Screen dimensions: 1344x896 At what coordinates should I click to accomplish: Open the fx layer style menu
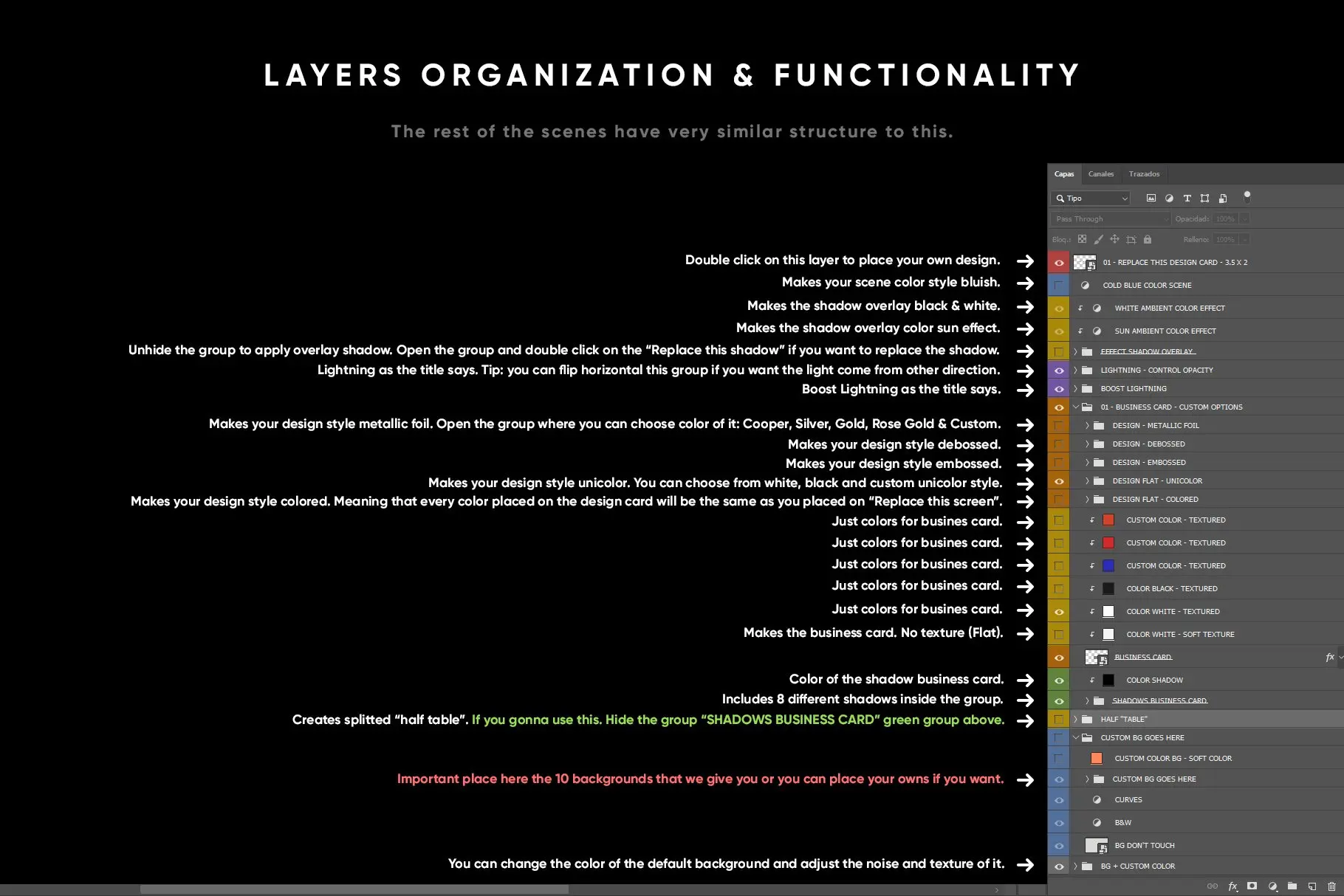click(1232, 886)
